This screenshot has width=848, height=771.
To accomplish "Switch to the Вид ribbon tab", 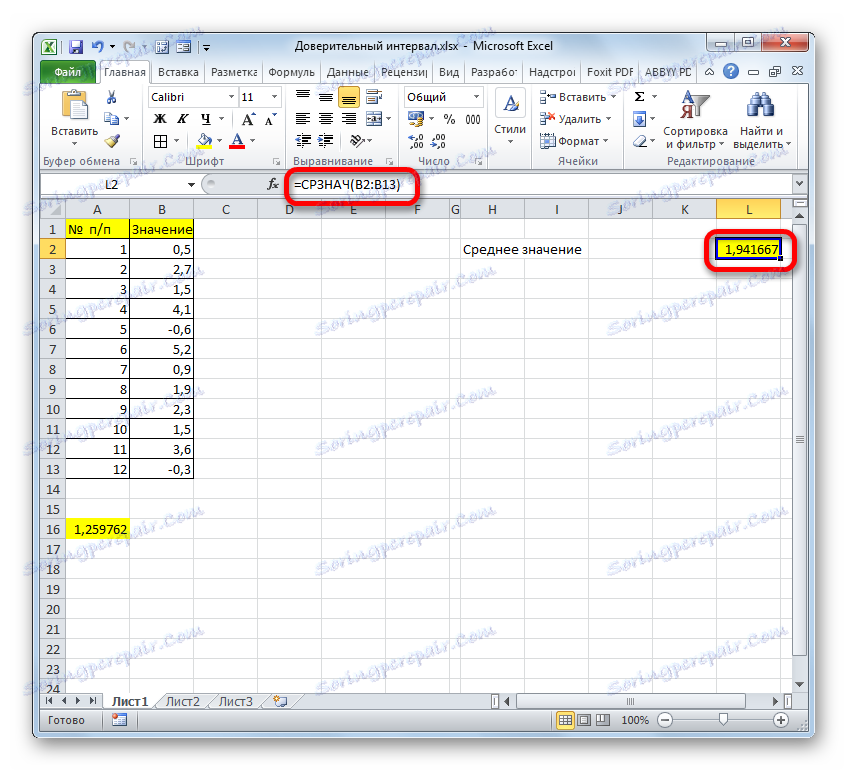I will click(449, 72).
